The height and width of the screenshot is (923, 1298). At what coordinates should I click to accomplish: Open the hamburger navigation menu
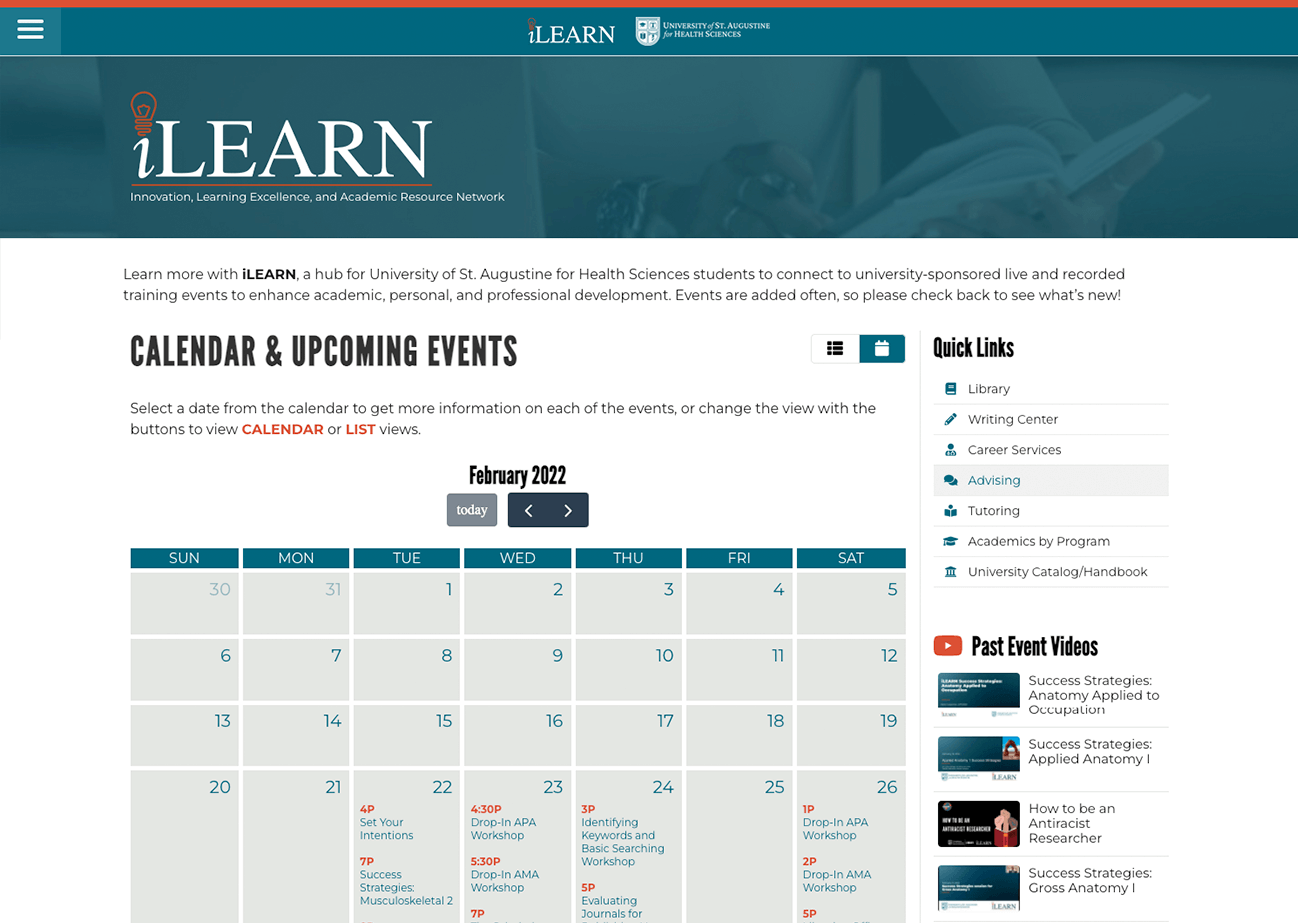tap(30, 30)
